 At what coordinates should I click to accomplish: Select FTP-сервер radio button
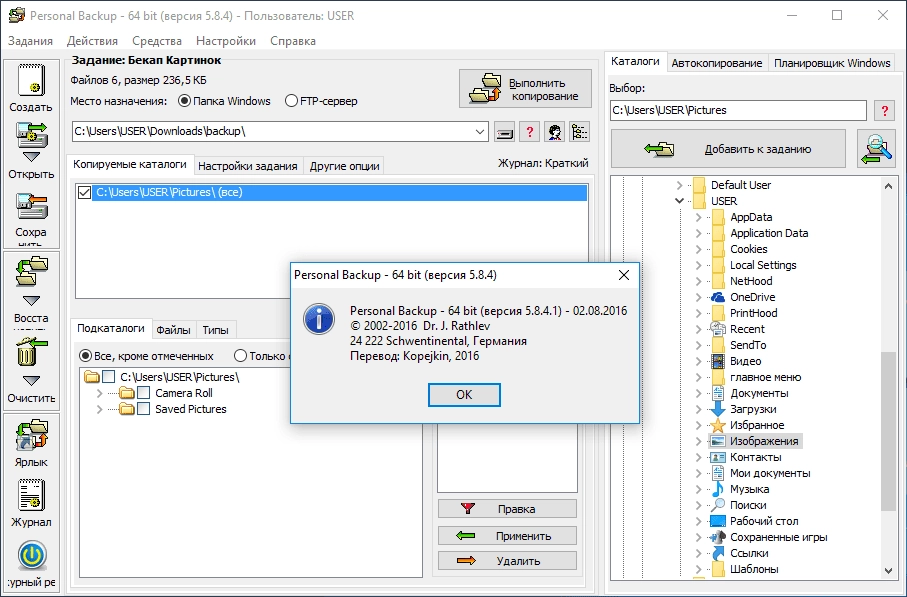(292, 101)
